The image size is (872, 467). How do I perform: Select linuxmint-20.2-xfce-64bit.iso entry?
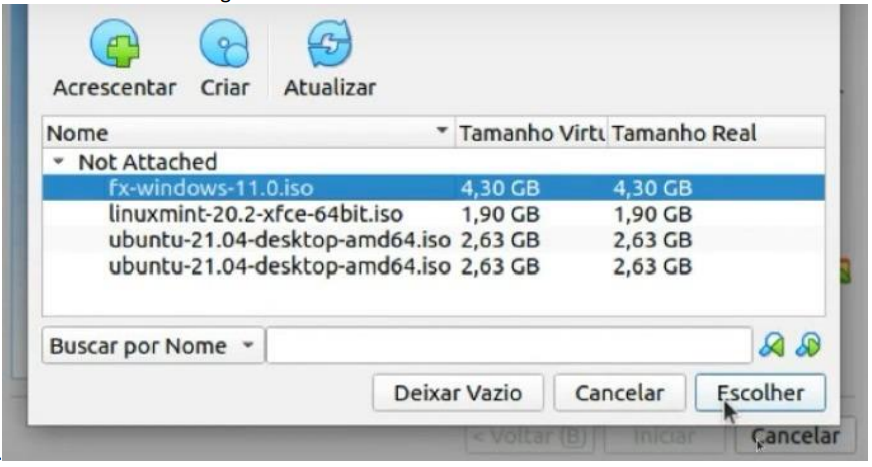[434, 214]
